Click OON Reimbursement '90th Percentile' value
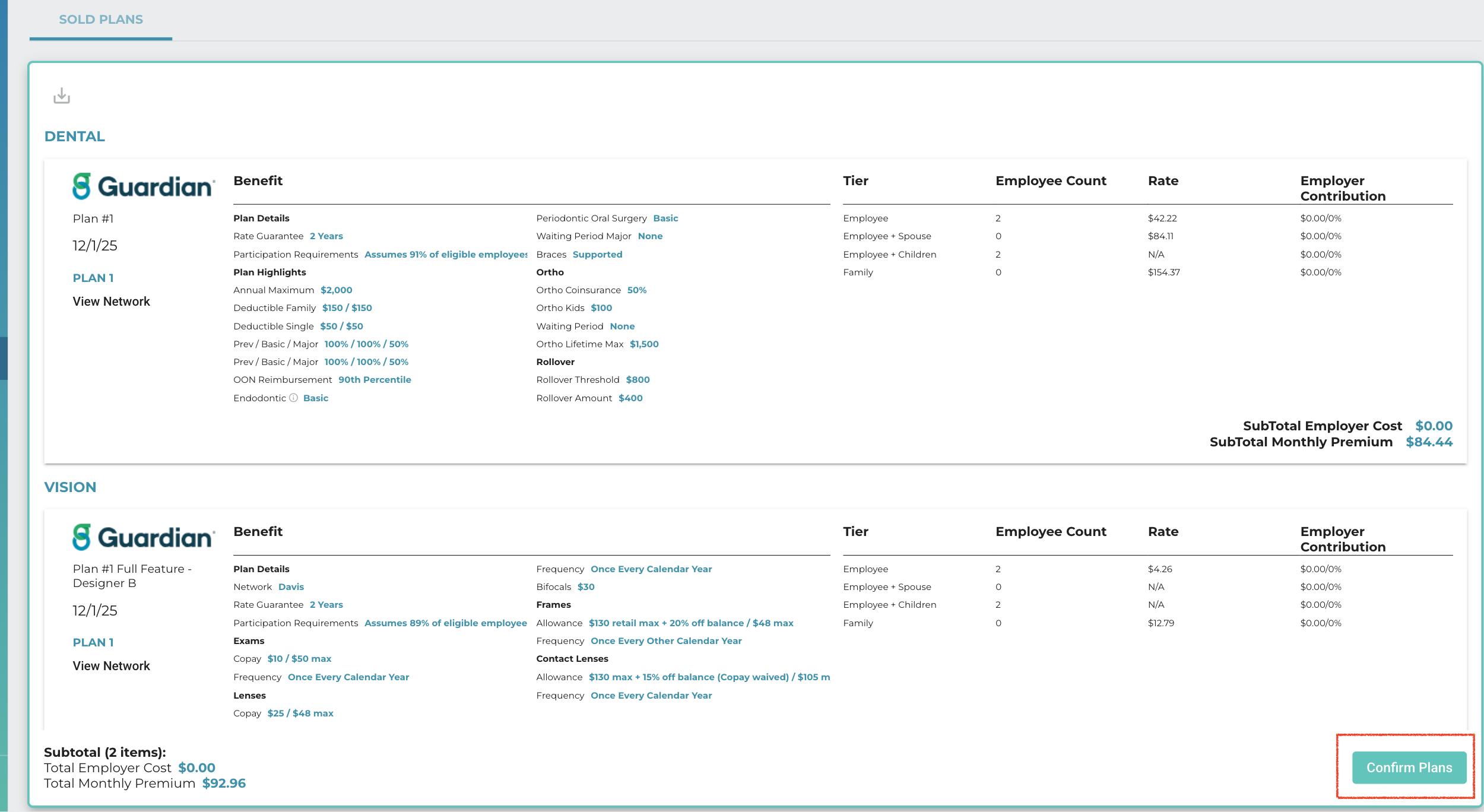The image size is (1484, 812). (375, 380)
